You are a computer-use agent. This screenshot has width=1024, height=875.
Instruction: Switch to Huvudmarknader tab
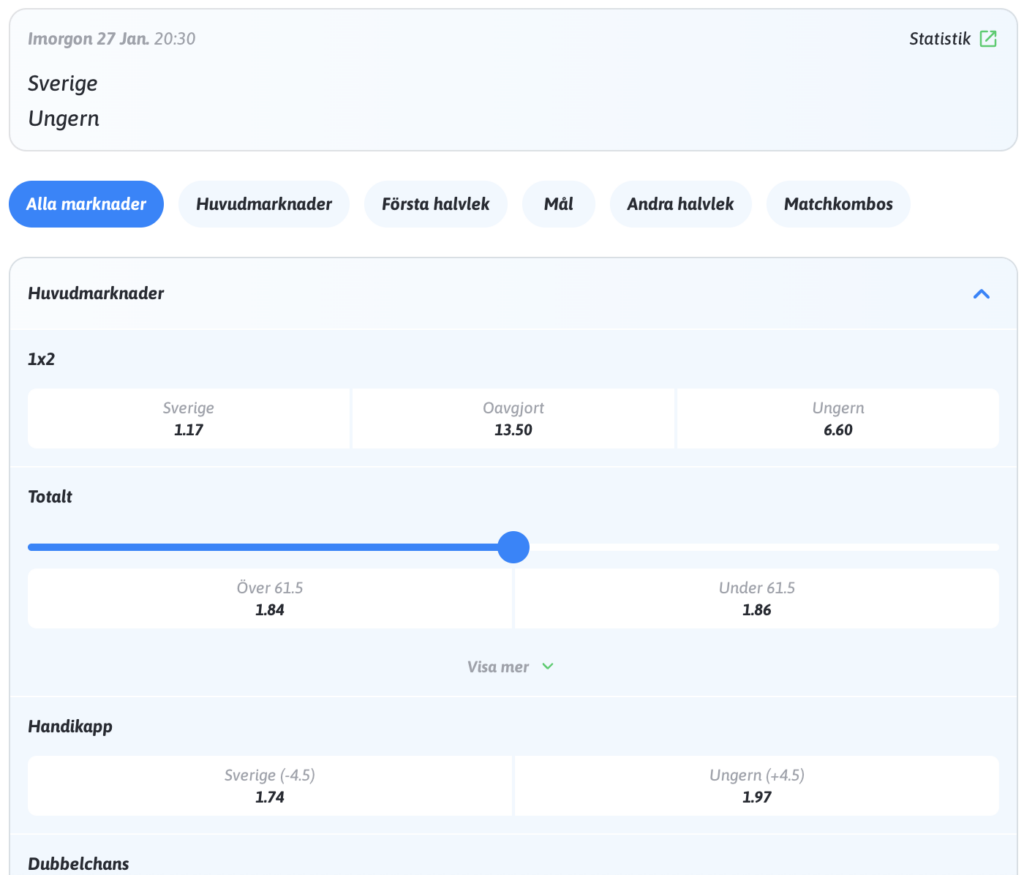pos(264,204)
